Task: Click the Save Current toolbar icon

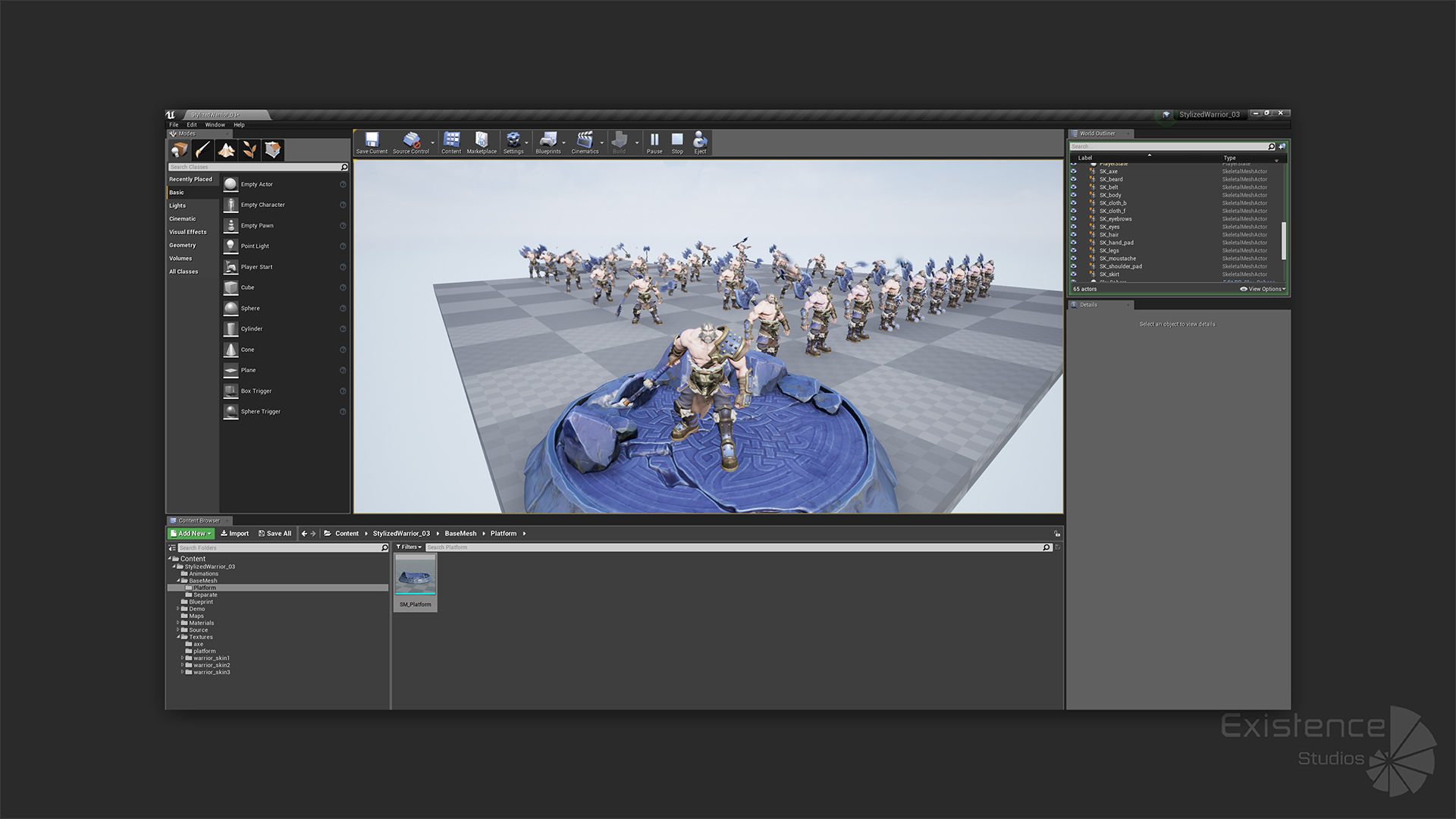Action: tap(372, 142)
